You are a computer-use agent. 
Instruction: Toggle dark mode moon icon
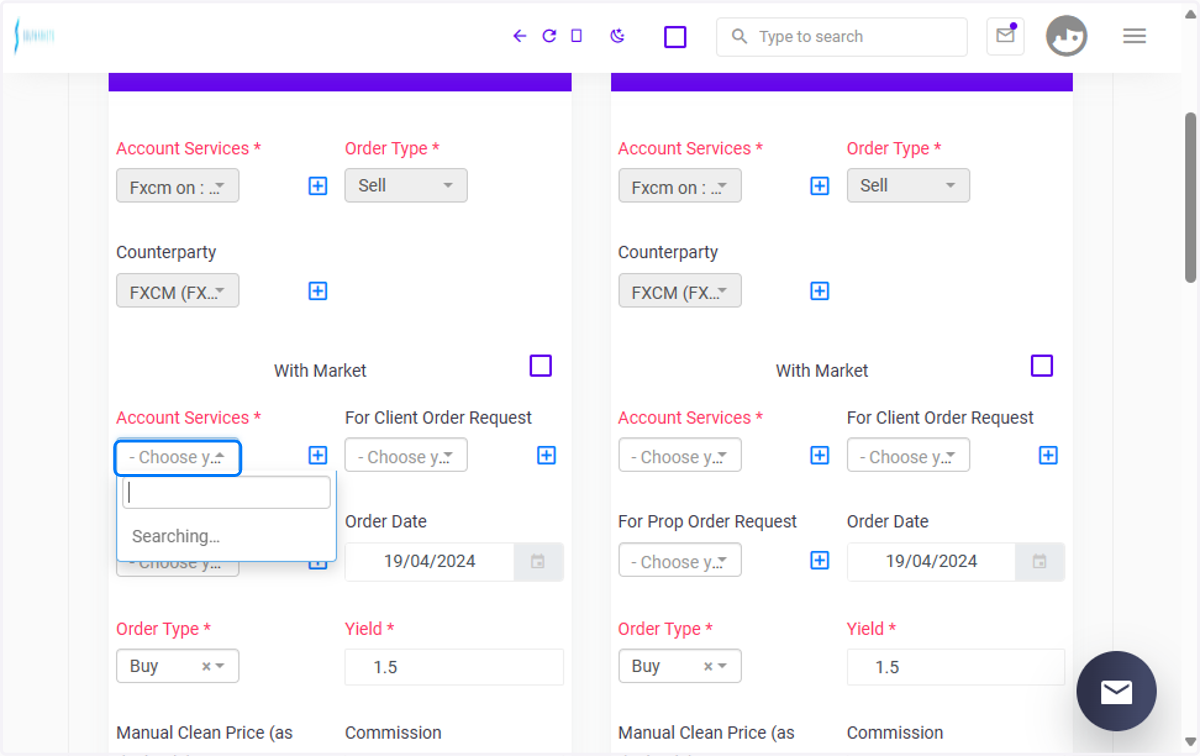618,36
